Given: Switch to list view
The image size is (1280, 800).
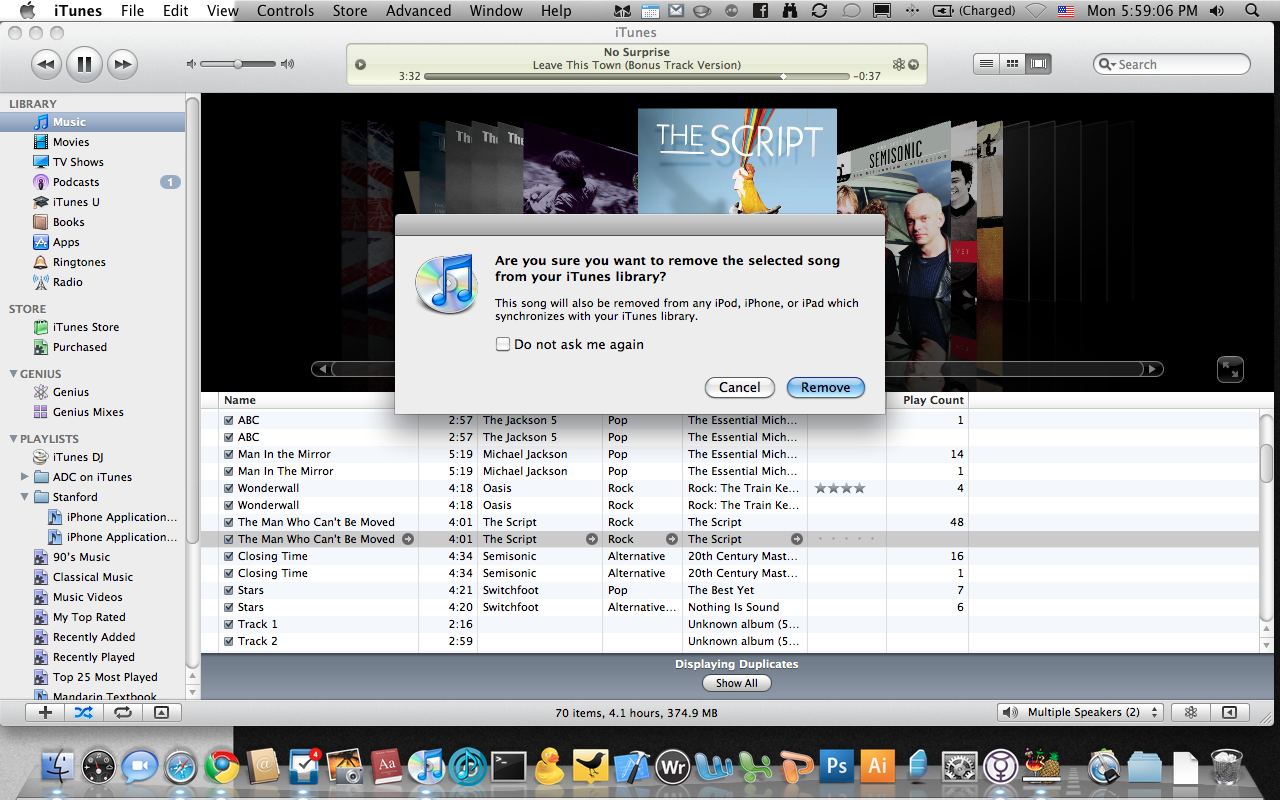Looking at the screenshot, I should 987,64.
